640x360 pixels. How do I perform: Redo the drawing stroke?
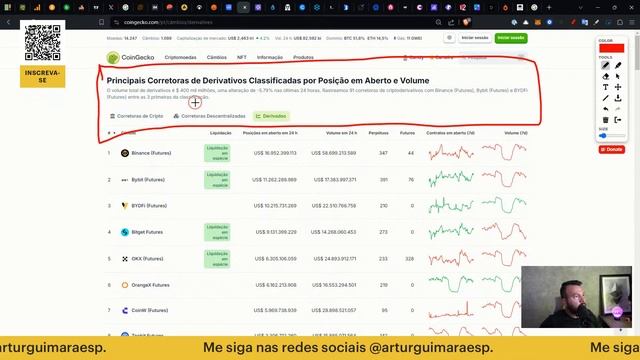click(618, 109)
